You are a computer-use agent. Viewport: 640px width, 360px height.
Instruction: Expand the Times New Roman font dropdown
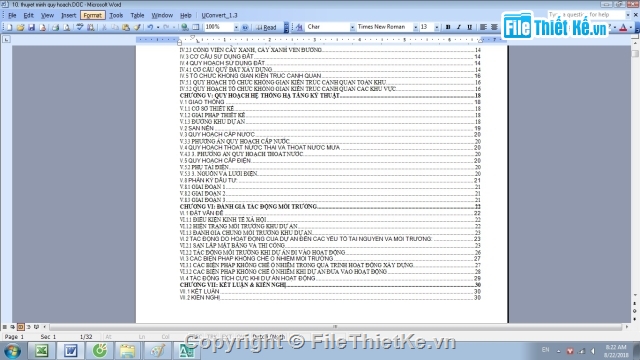click(x=415, y=27)
